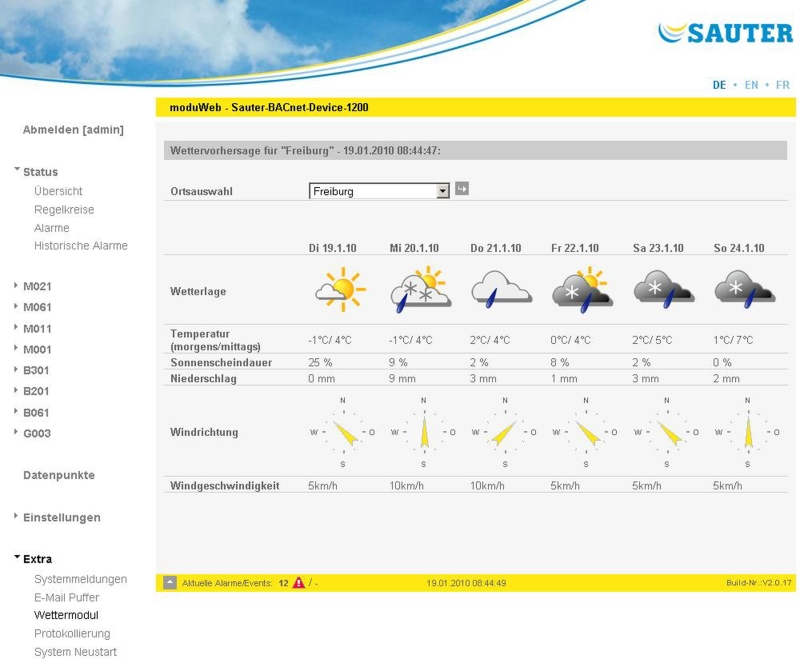Expand the B301 tree node
Viewport: 800px width, 663px height.
[16, 369]
